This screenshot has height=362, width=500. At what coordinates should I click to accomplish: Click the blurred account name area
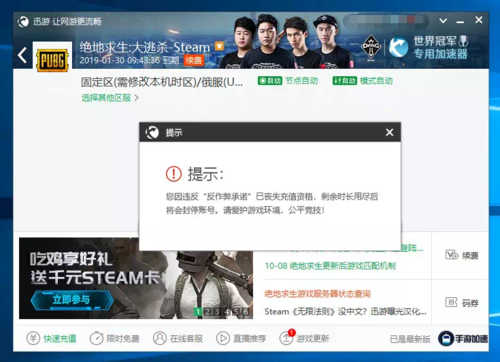click(x=386, y=20)
